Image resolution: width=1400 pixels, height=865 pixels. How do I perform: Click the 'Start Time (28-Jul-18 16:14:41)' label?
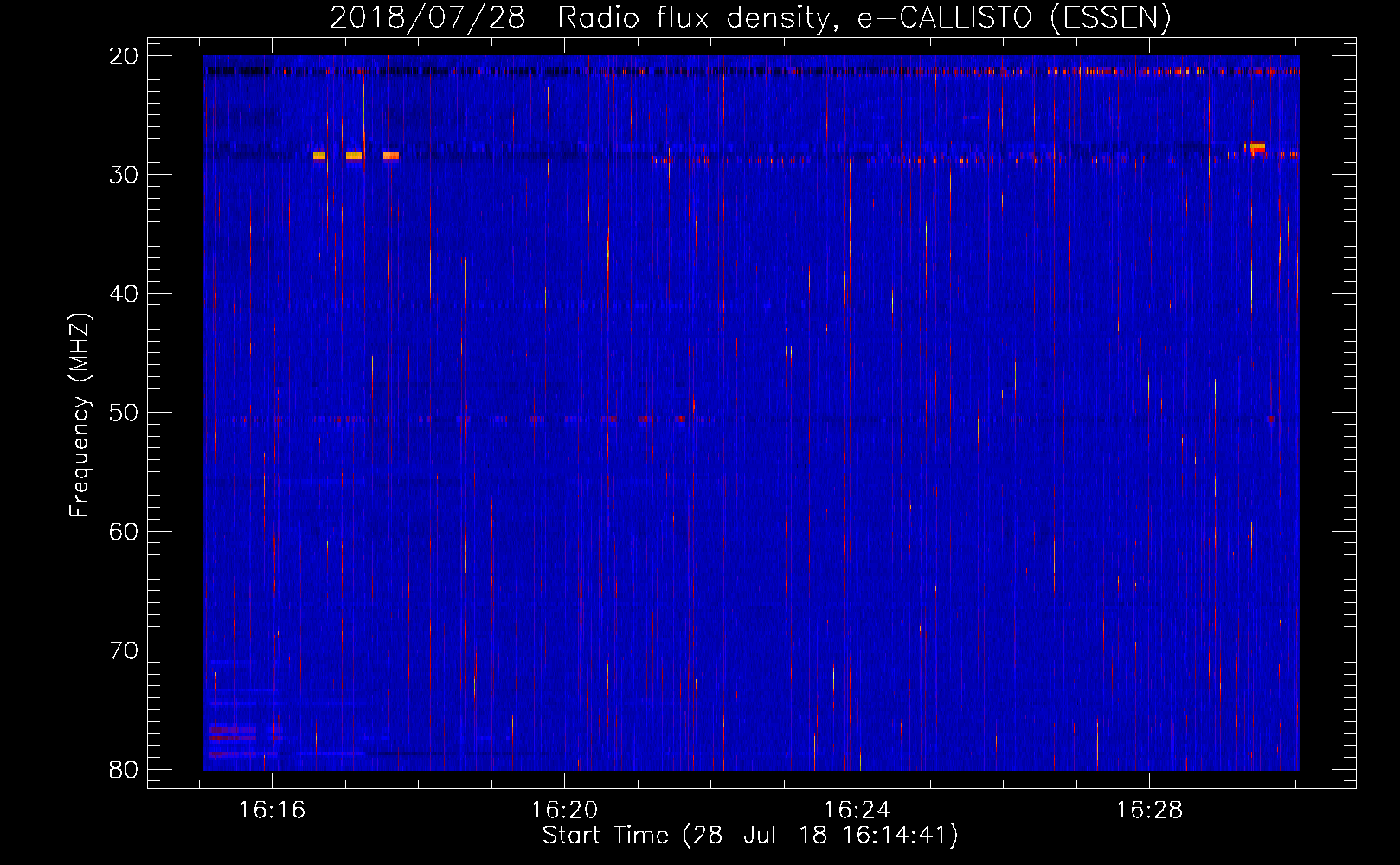pyautogui.click(x=750, y=836)
